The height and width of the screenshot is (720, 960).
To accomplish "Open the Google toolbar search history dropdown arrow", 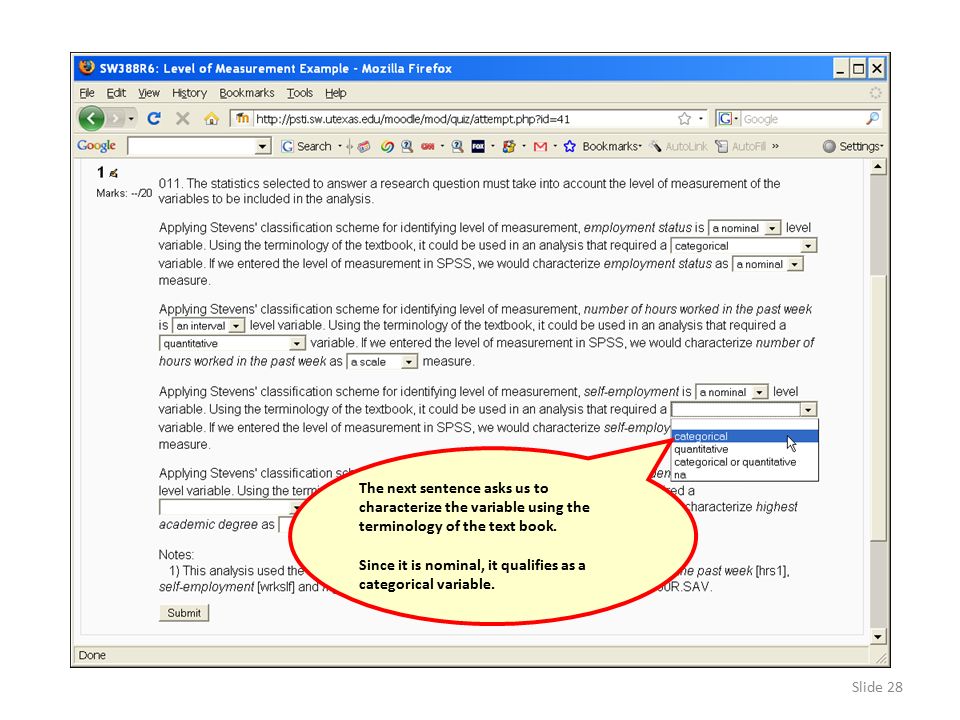I will pos(263,146).
